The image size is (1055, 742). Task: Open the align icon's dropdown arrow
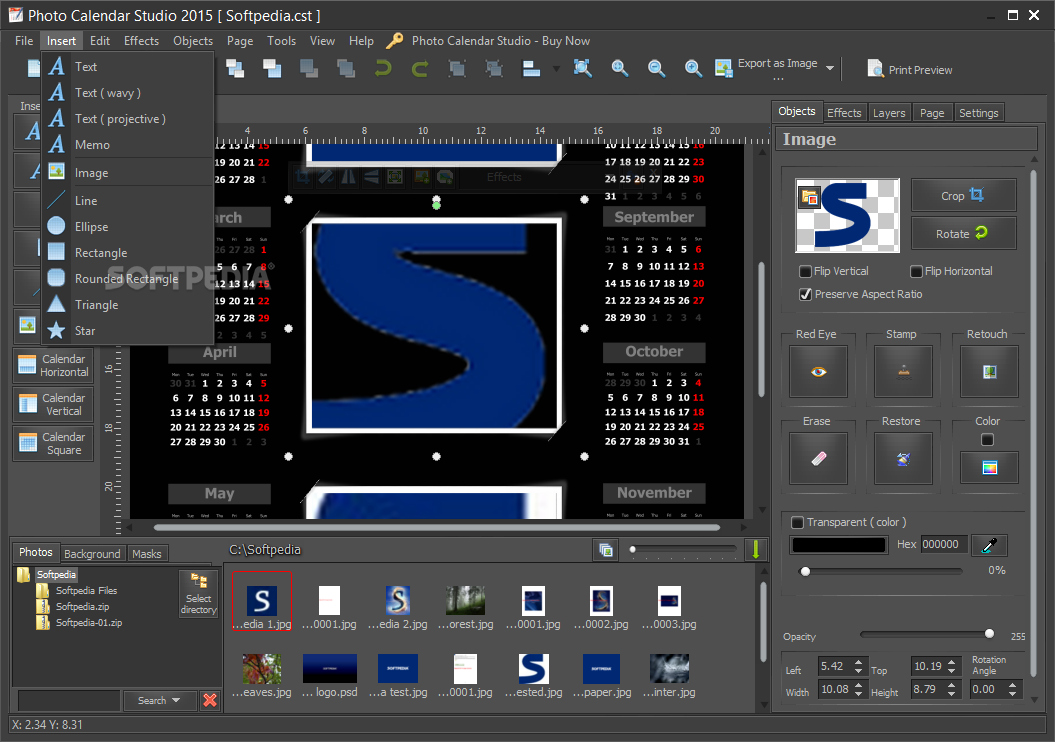click(556, 69)
